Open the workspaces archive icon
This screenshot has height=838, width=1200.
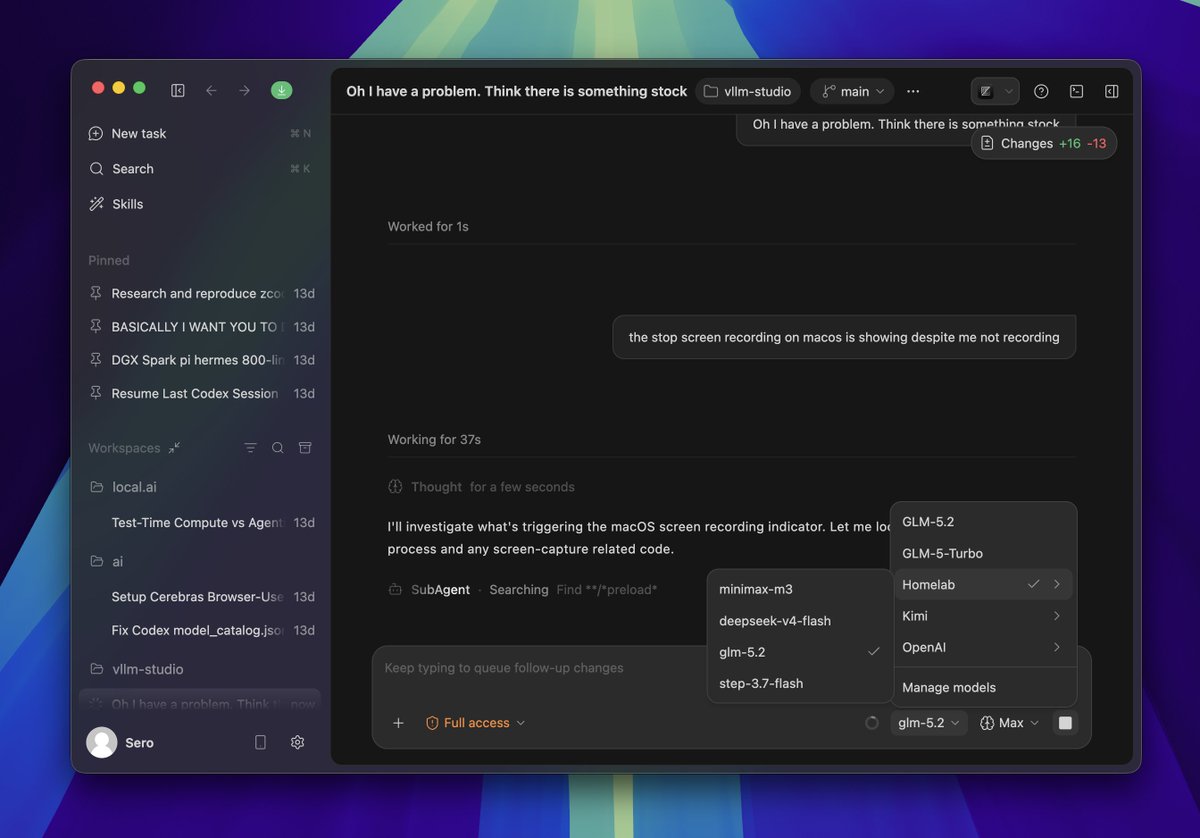pyautogui.click(x=306, y=448)
